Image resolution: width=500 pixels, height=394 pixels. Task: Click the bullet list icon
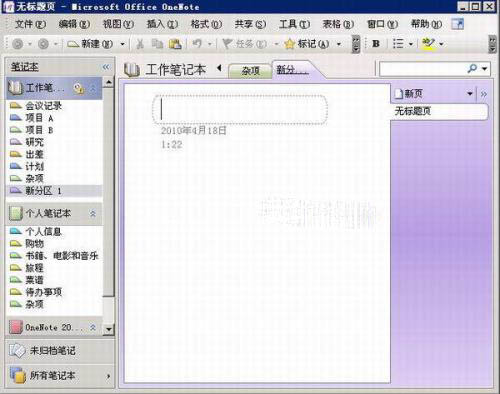coord(398,44)
